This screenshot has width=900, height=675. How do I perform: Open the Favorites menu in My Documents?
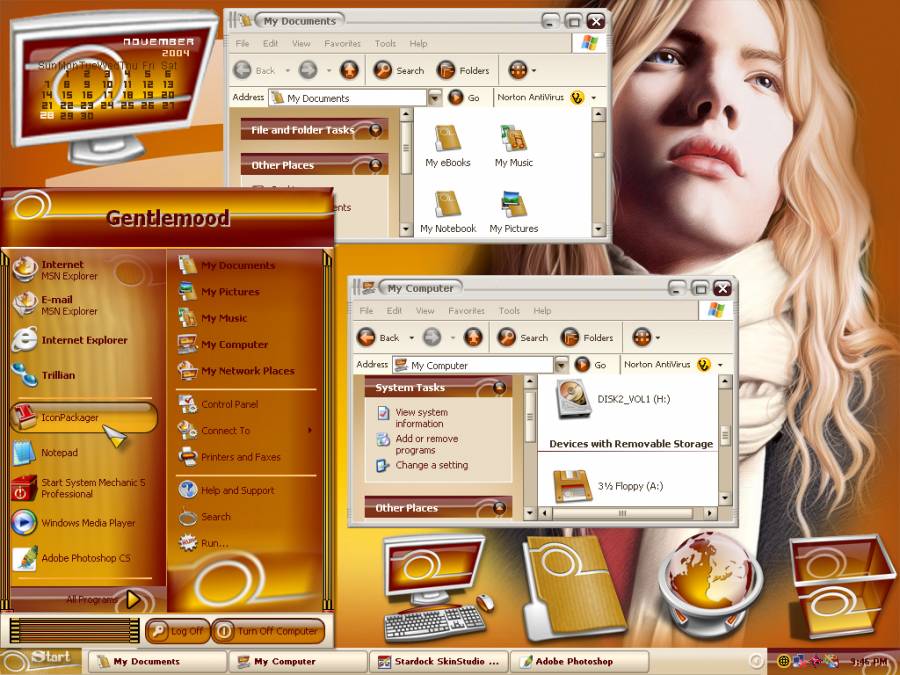pyautogui.click(x=342, y=44)
